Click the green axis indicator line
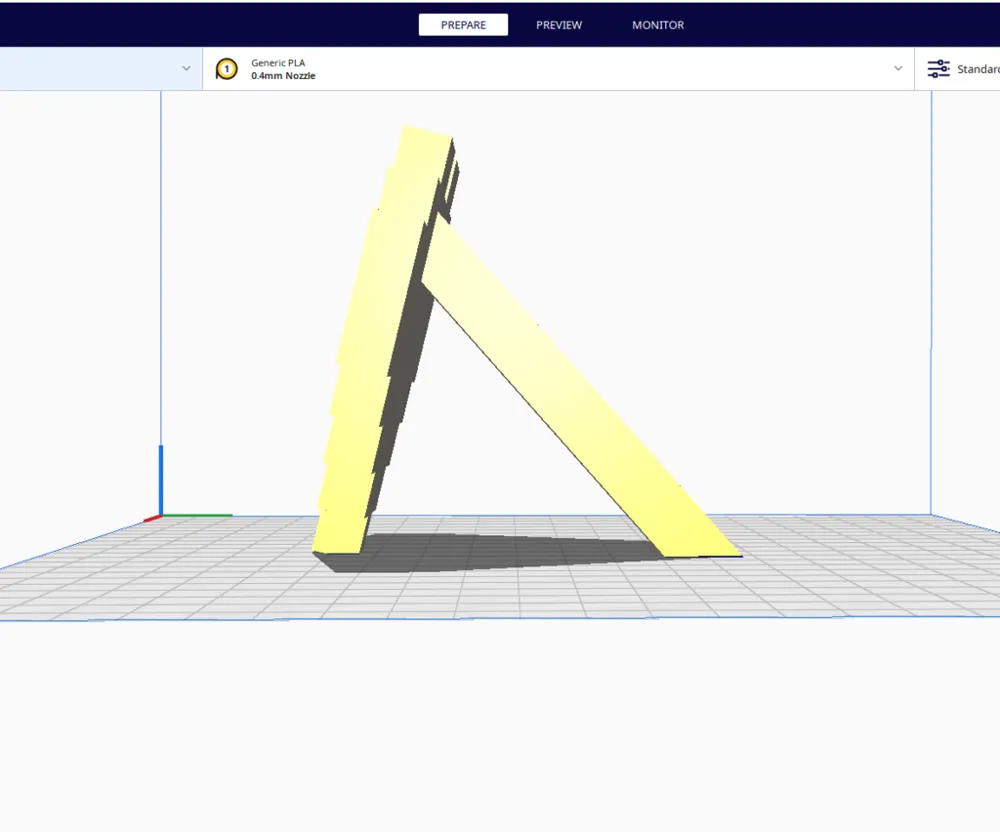 196,515
